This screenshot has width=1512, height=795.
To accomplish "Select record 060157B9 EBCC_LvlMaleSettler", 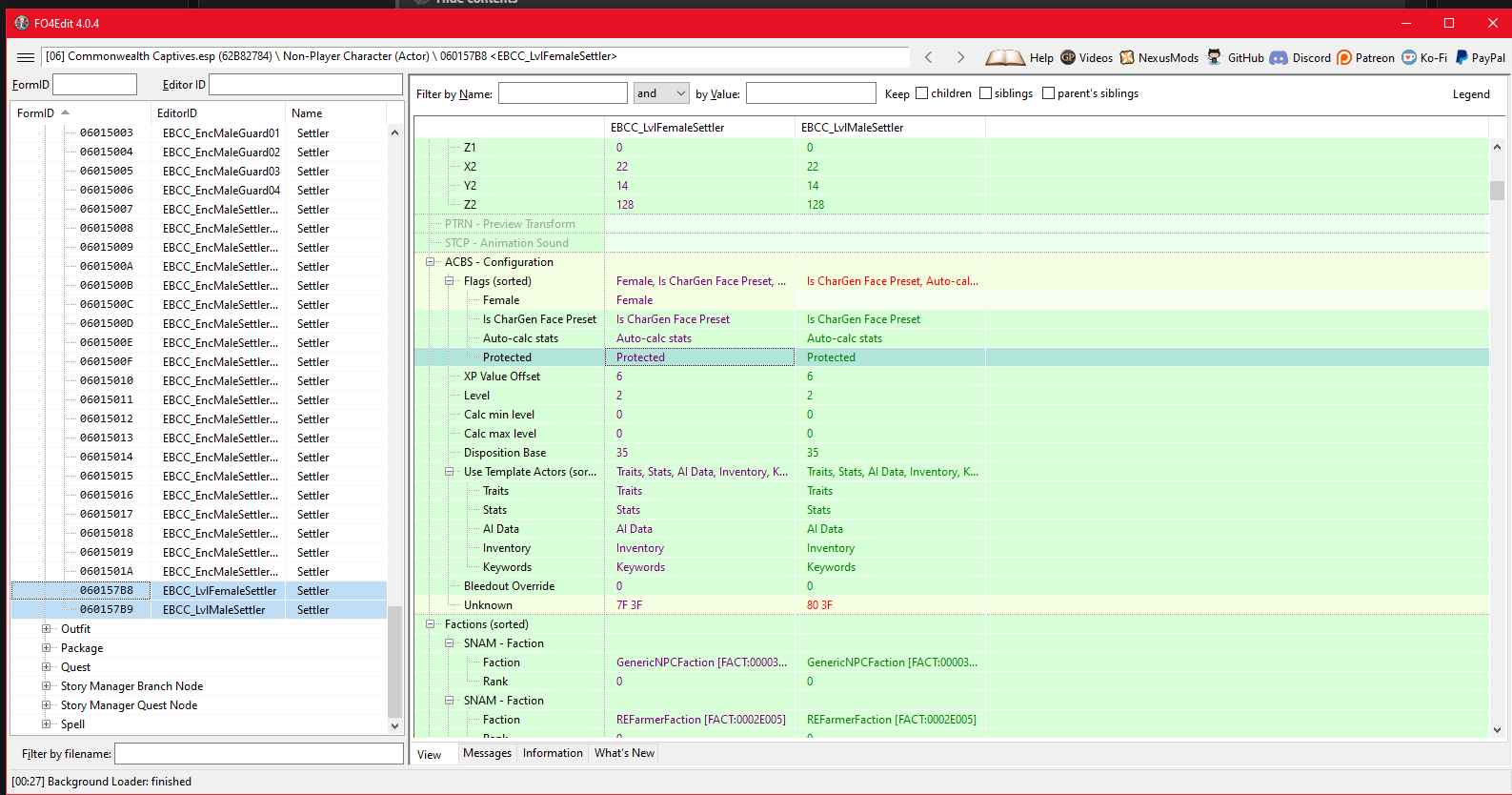I will 199,610.
